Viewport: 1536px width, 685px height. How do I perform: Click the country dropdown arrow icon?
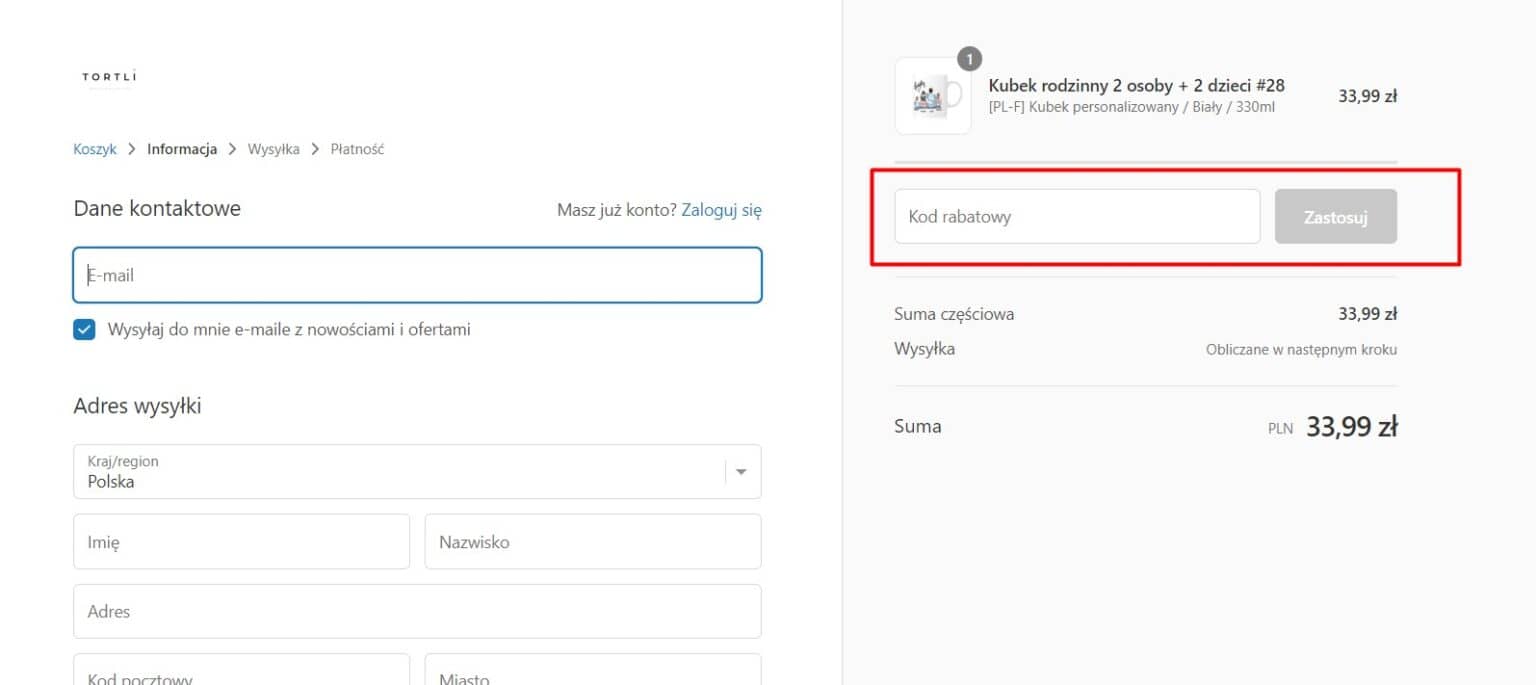pos(741,472)
